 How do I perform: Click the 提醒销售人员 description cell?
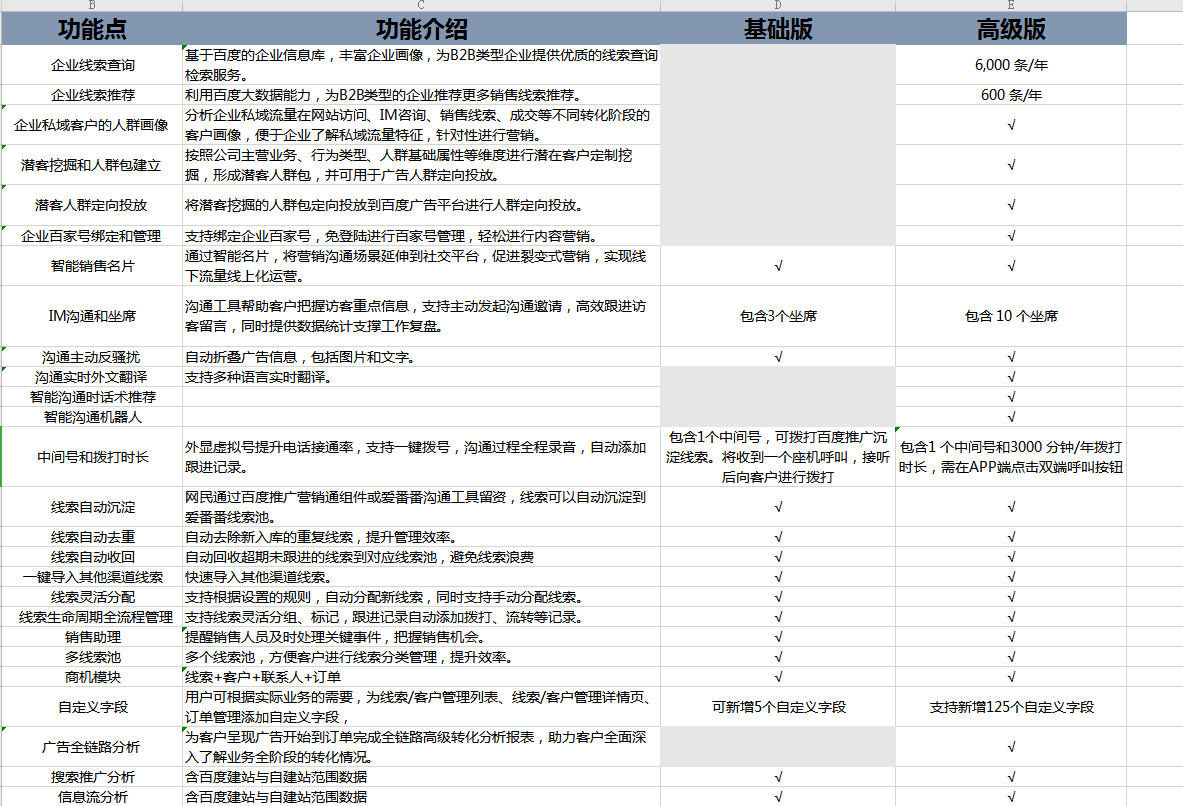pos(421,637)
